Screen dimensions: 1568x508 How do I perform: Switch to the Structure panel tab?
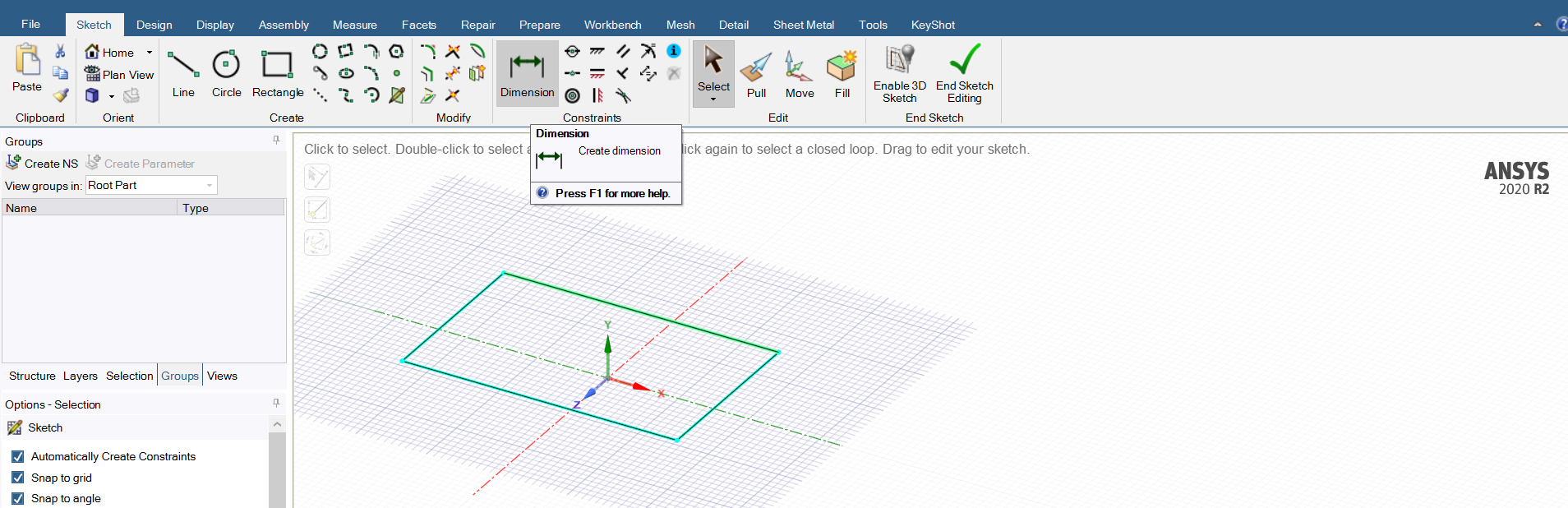32,376
